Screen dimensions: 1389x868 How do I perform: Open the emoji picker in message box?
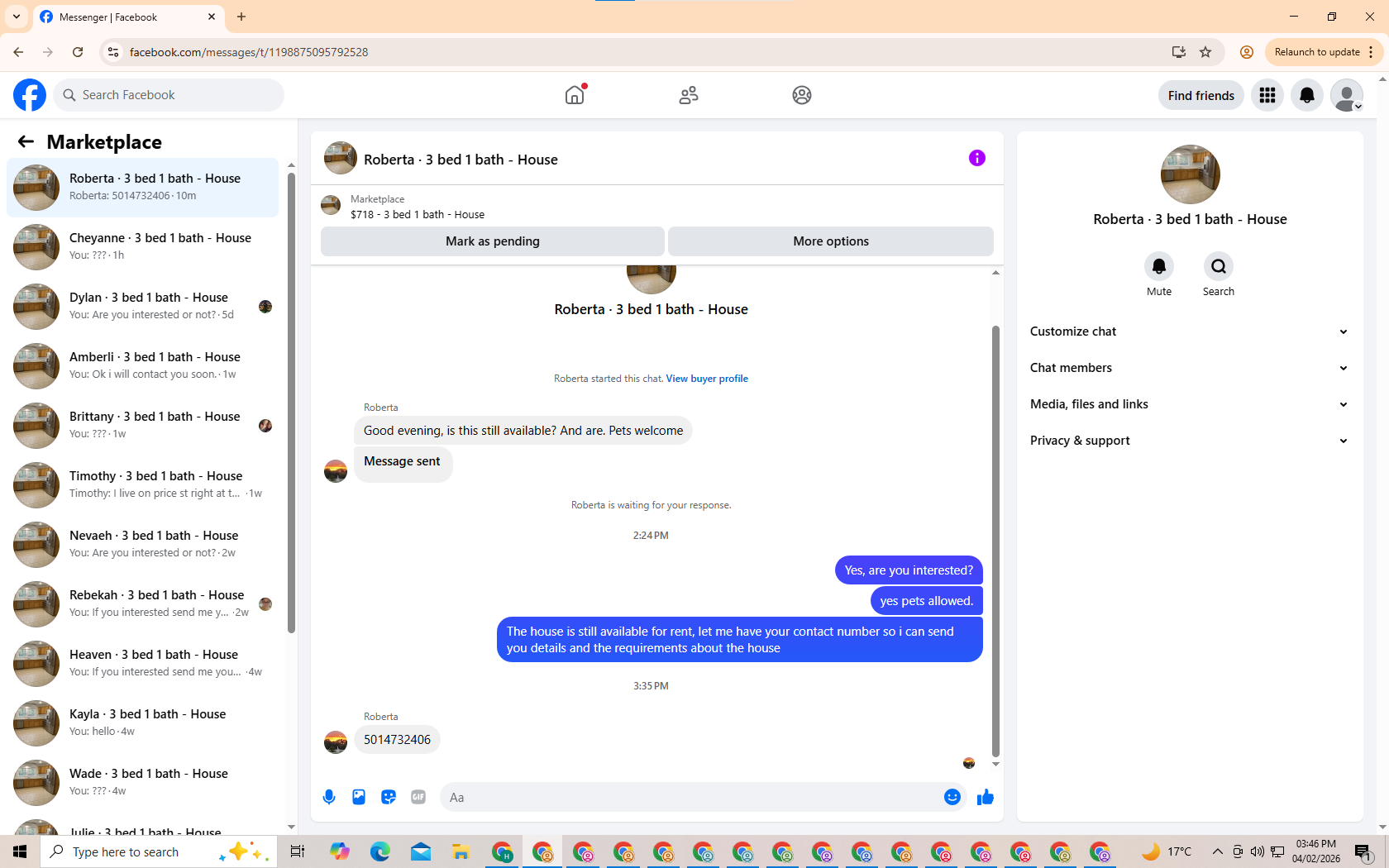pos(952,797)
